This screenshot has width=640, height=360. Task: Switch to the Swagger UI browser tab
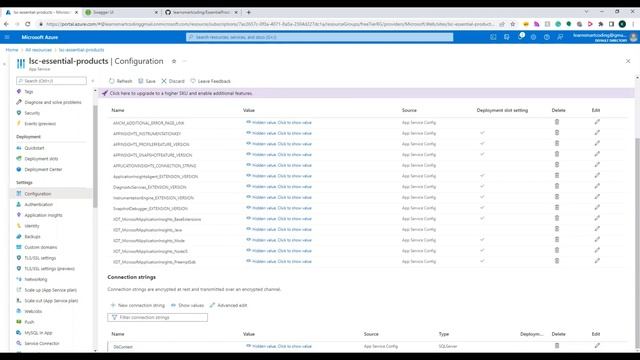pos(121,12)
